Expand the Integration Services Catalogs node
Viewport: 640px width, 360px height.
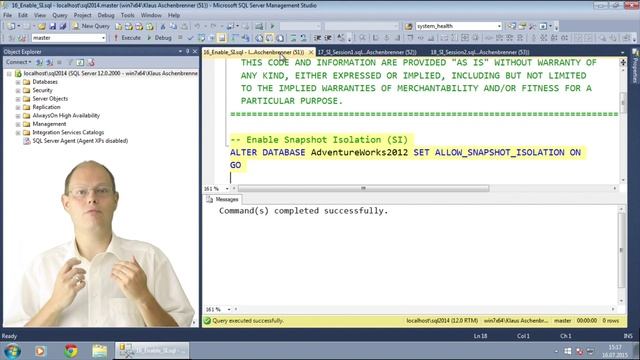tap(18, 133)
